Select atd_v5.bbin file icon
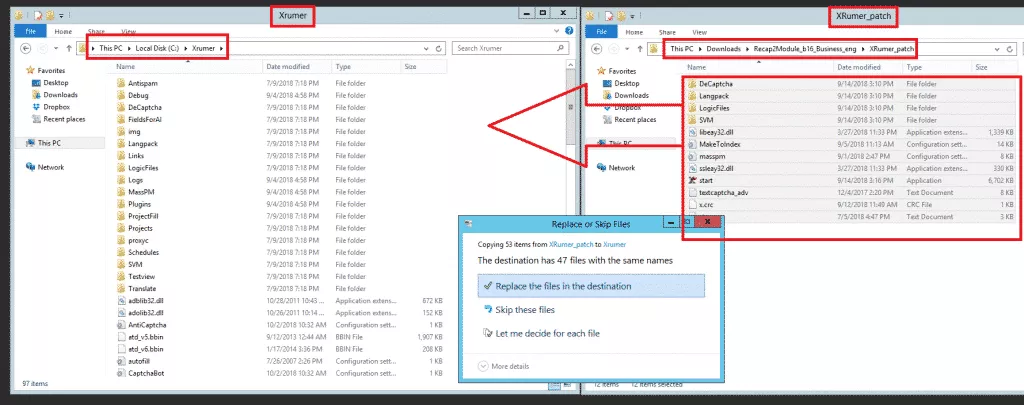 coord(121,337)
